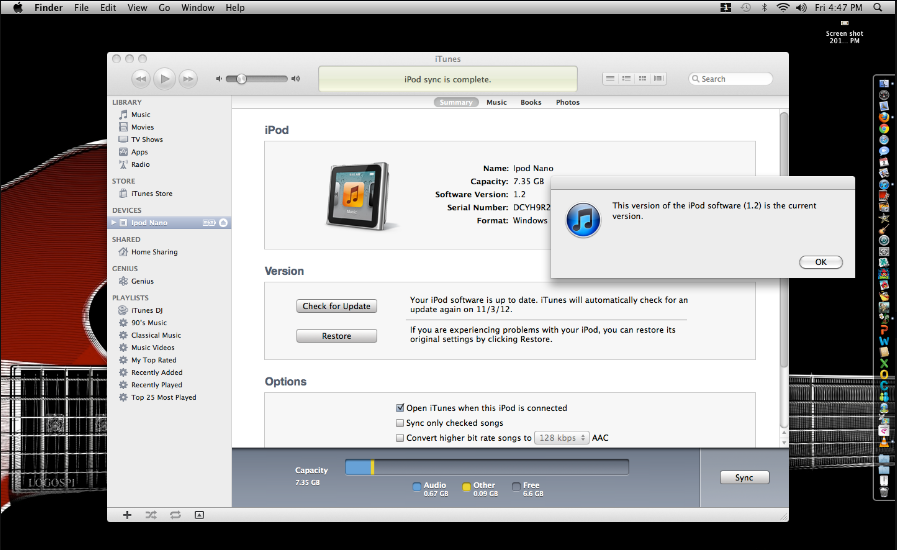Open the Classical Music playlist
The image size is (897, 550).
point(156,335)
